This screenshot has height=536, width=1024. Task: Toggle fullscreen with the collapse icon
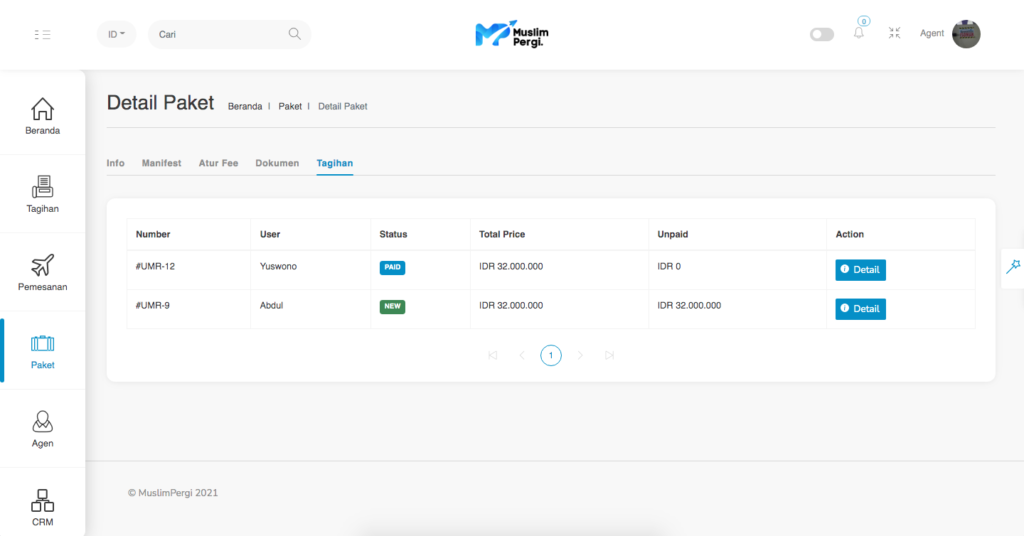pyautogui.click(x=894, y=33)
